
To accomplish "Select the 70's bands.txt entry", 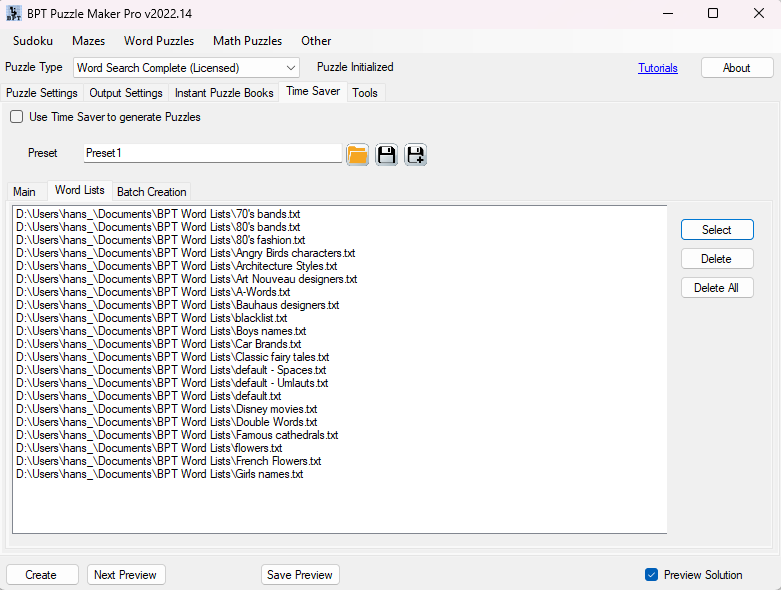I will pos(158,214).
